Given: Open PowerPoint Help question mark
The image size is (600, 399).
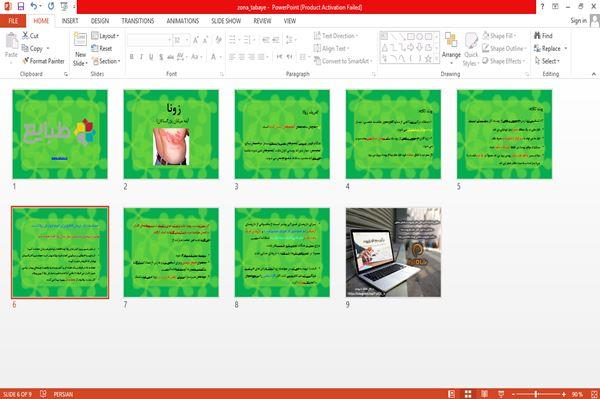Looking at the screenshot, I should click(x=542, y=7).
